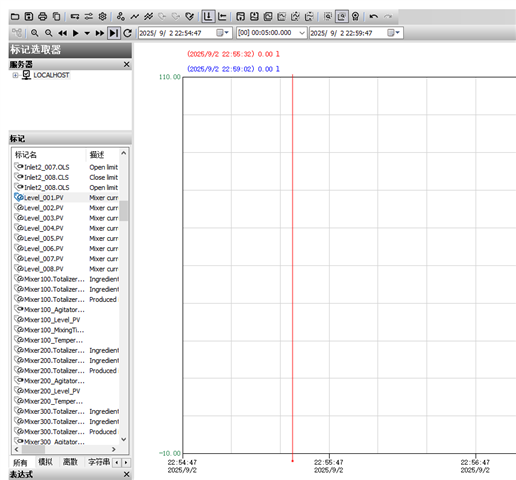Click the tag list horizontal scroll right arrow
Screen dimensions: 516x480
click(114, 449)
